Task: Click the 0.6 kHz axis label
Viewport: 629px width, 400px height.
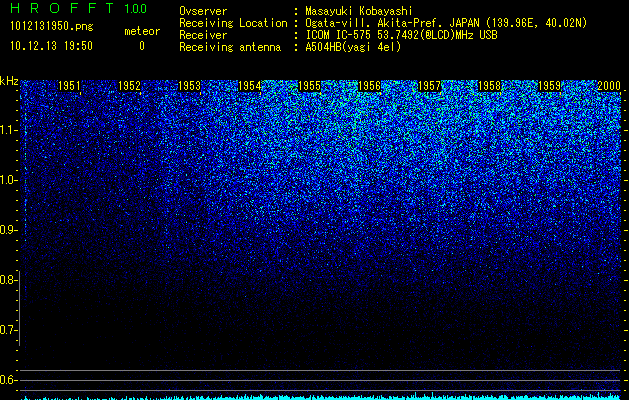Action: click(x=7, y=380)
